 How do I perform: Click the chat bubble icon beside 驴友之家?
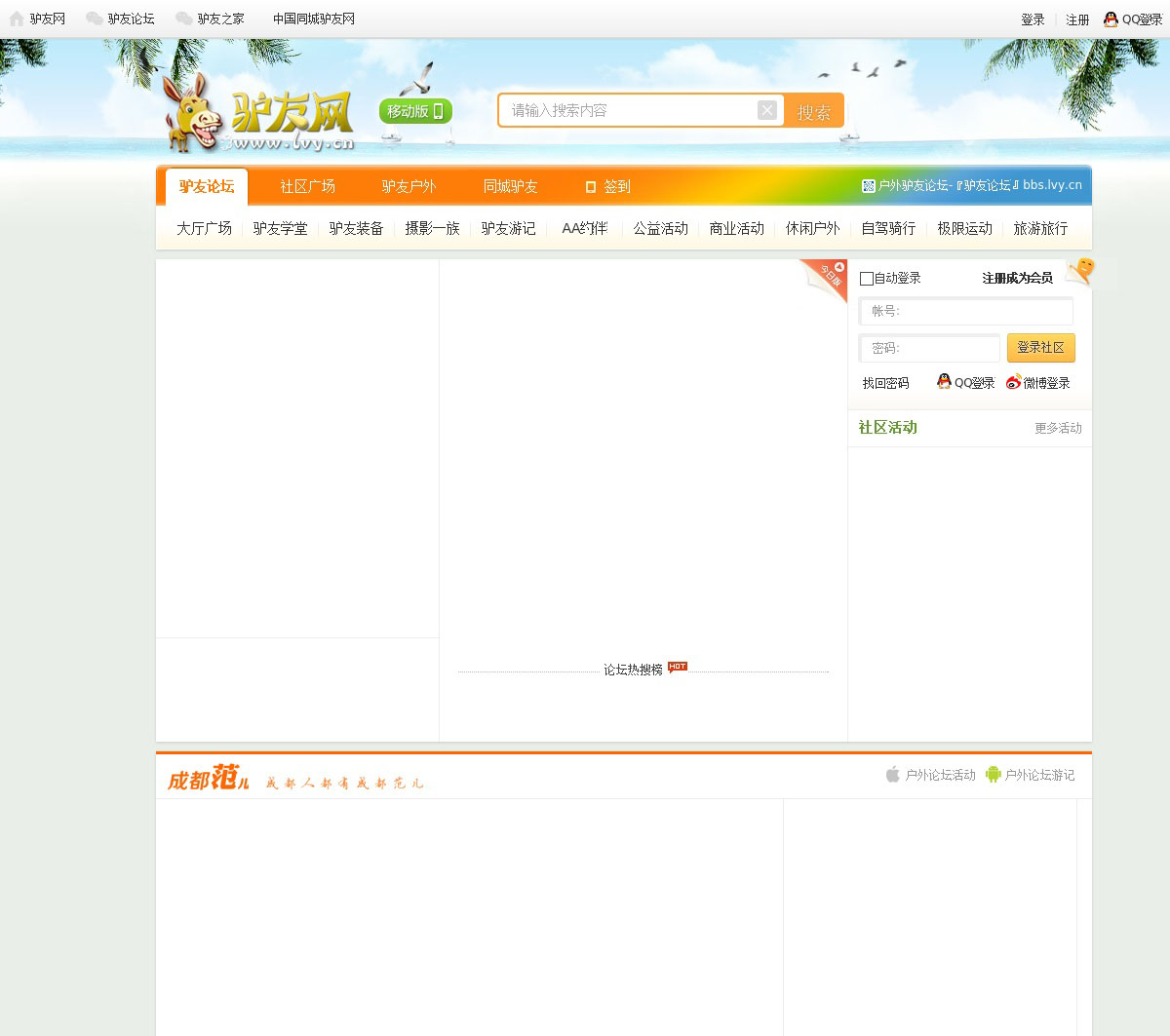(x=183, y=19)
